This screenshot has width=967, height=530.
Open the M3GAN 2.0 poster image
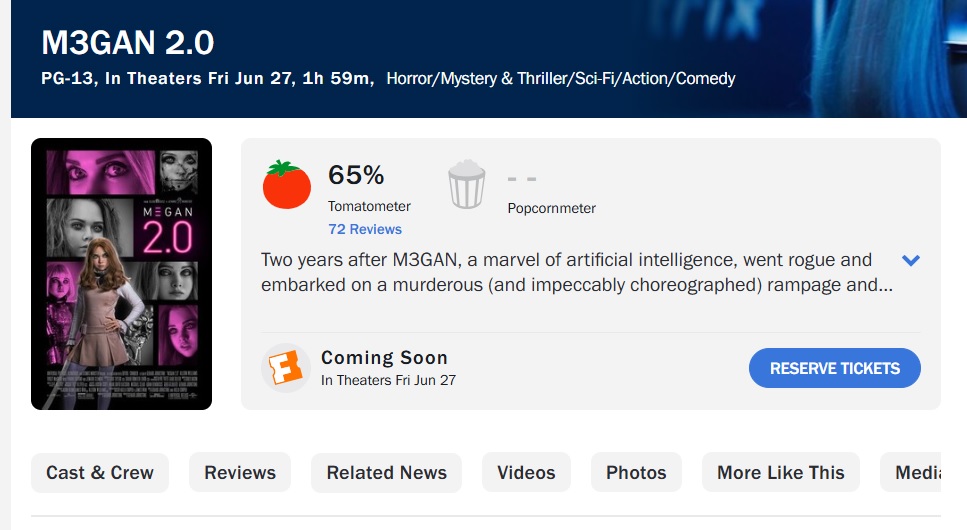121,274
